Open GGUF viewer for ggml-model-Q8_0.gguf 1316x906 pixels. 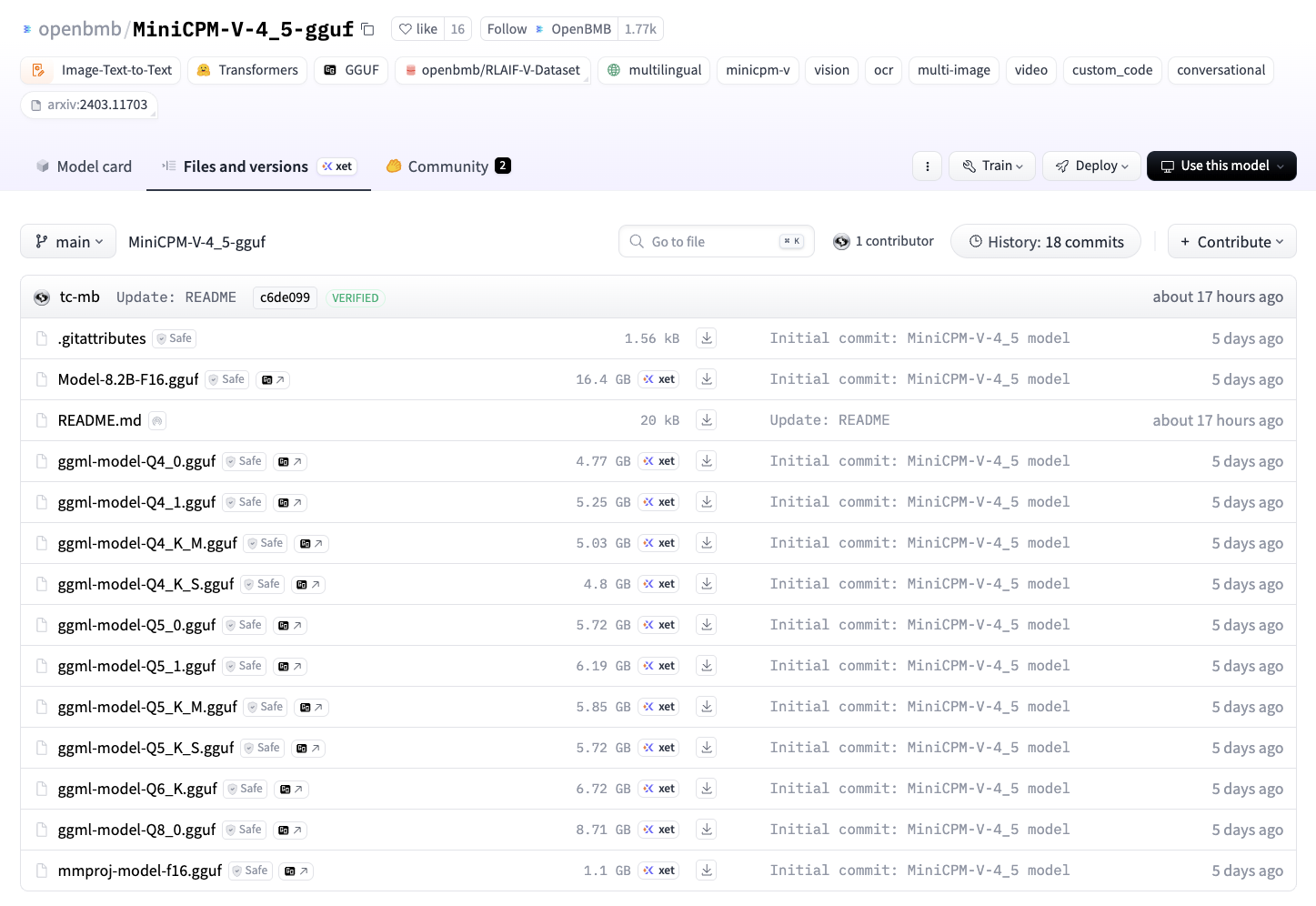(x=290, y=830)
